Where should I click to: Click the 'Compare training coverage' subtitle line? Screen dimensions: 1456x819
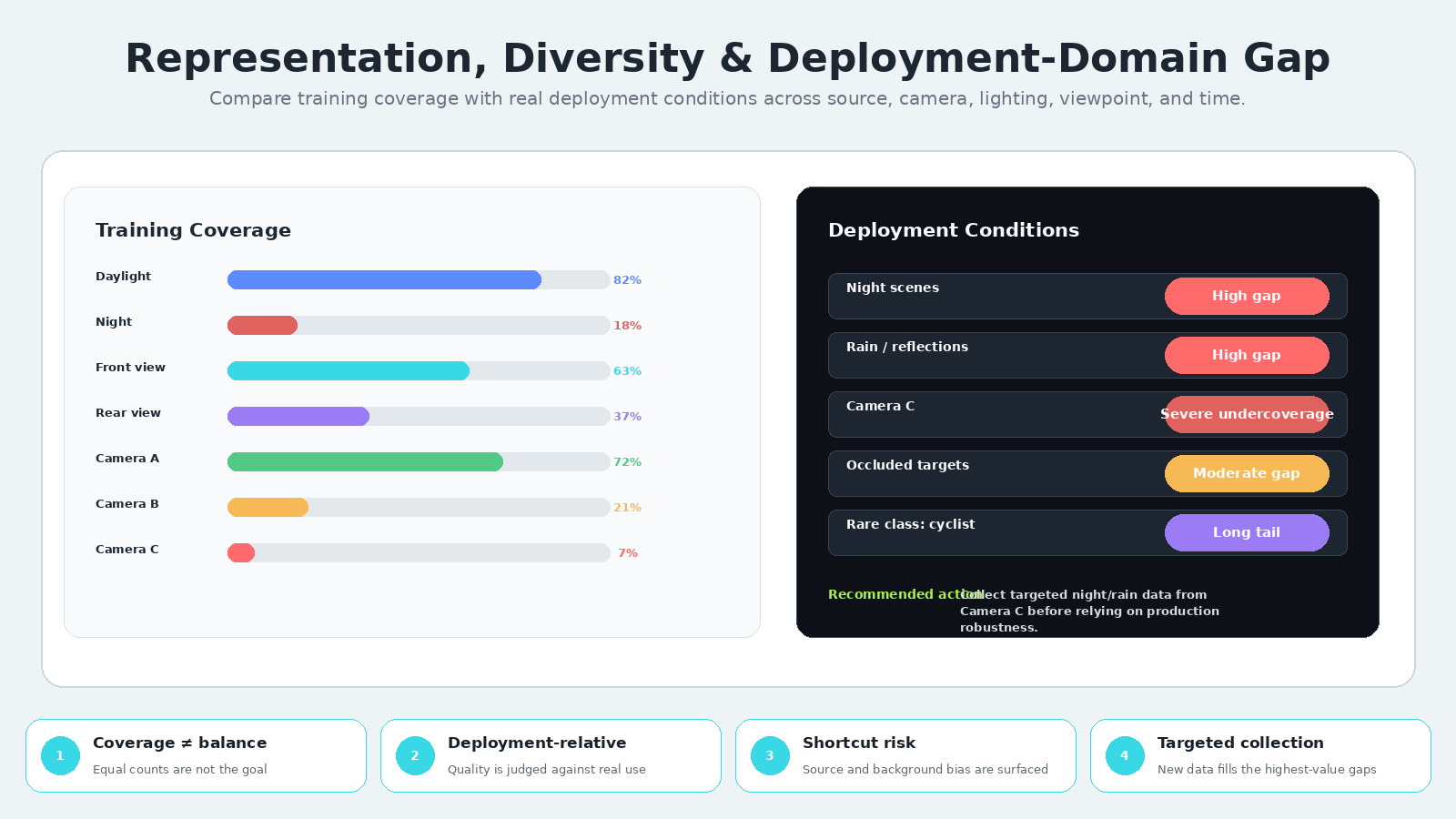728,98
